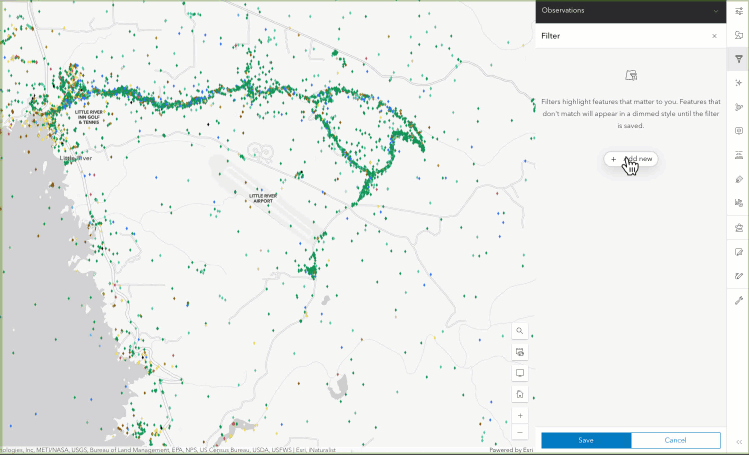Image resolution: width=749 pixels, height=455 pixels.
Task: Open the Sketch icon in right toolbar
Action: (x=738, y=252)
